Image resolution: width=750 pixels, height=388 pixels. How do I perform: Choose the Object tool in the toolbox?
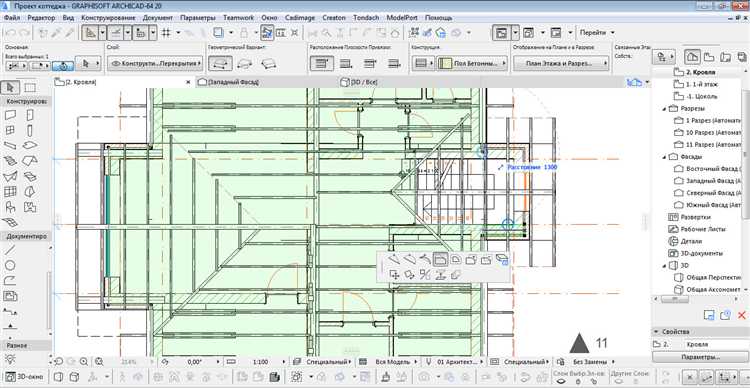pos(10,207)
